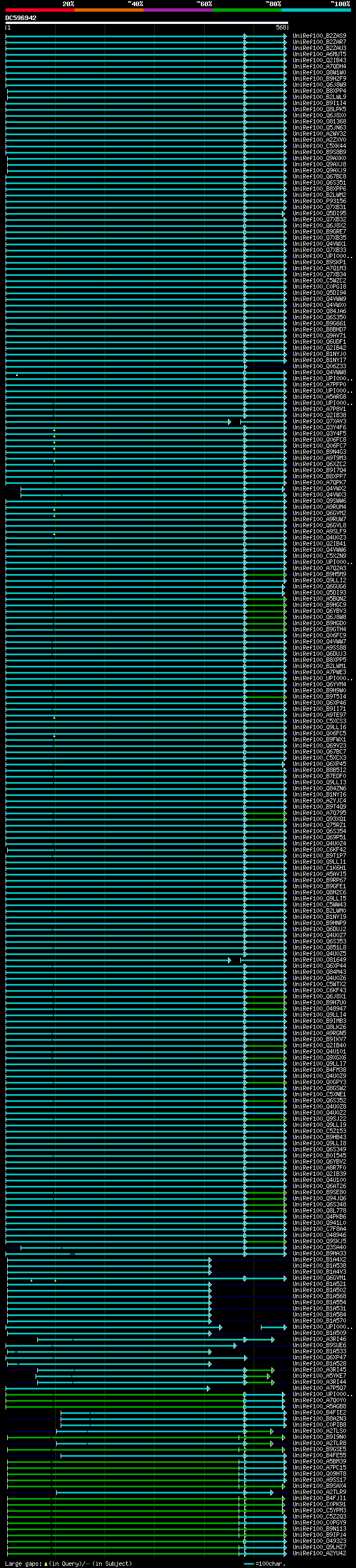Click the green ~80% identity scale segment

247,10
